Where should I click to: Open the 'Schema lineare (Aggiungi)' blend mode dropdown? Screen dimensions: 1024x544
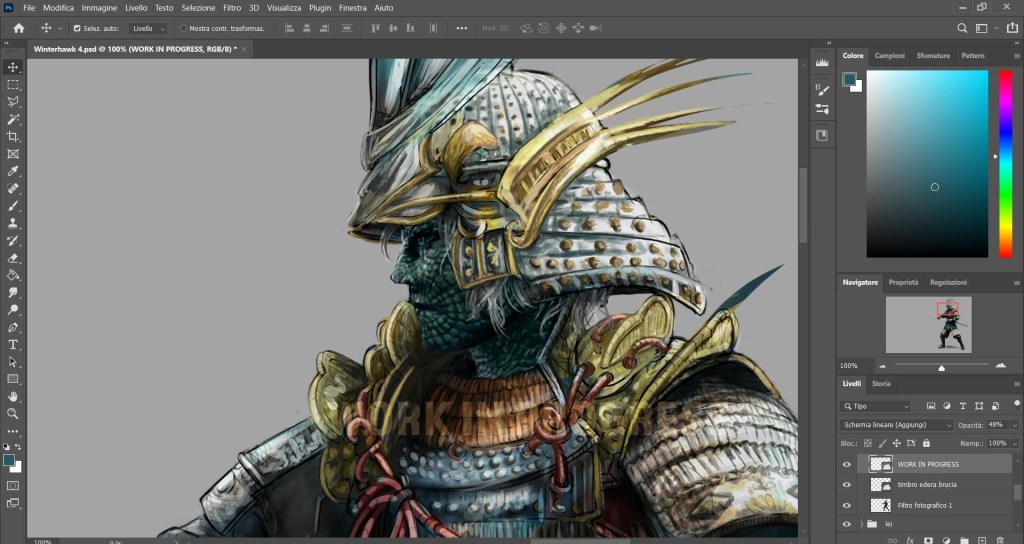click(x=896, y=425)
